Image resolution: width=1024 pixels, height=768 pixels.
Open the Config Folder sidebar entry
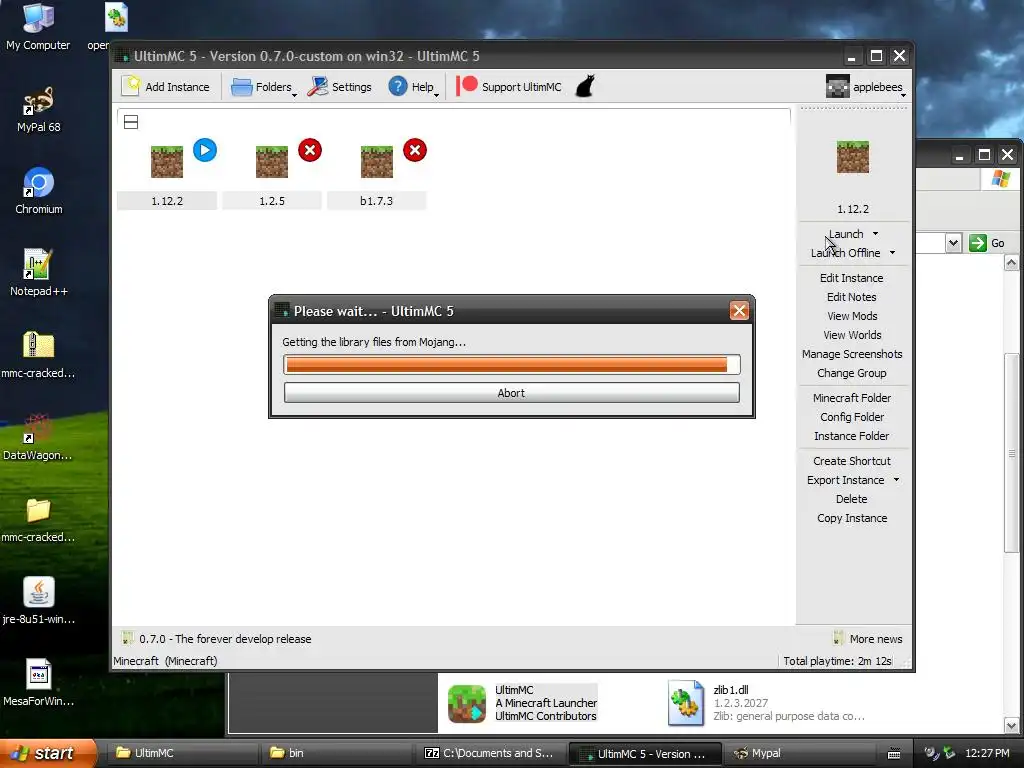point(852,417)
